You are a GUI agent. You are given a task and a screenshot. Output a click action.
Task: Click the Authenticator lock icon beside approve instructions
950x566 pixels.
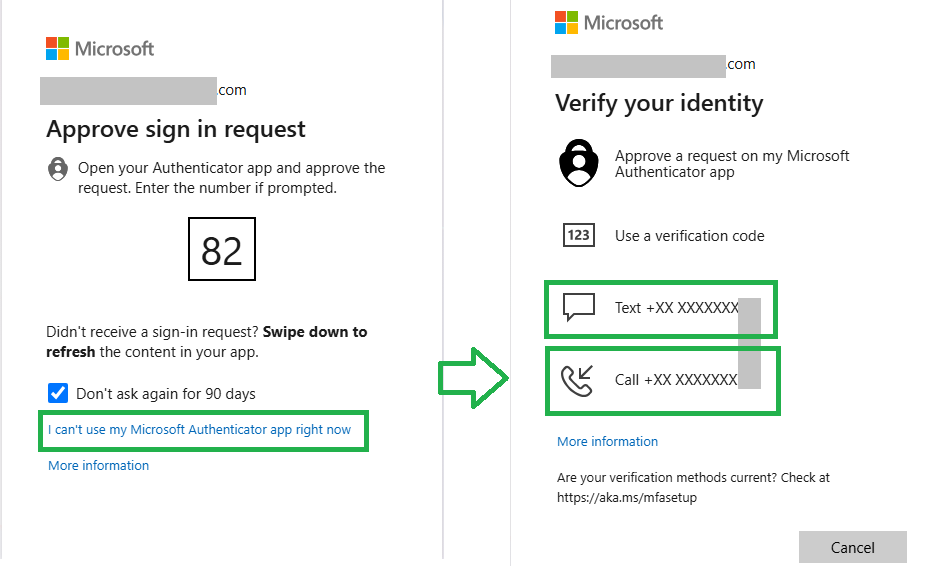pyautogui.click(x=58, y=169)
